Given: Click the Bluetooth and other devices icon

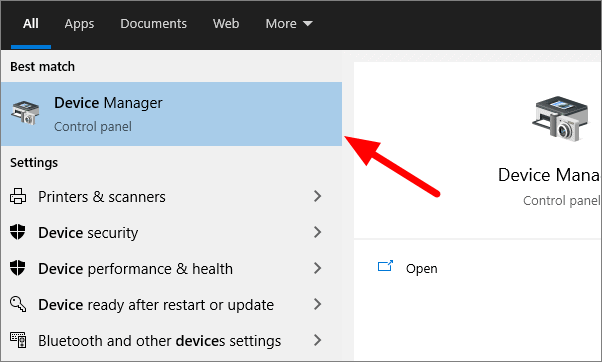Looking at the screenshot, I should 18,340.
